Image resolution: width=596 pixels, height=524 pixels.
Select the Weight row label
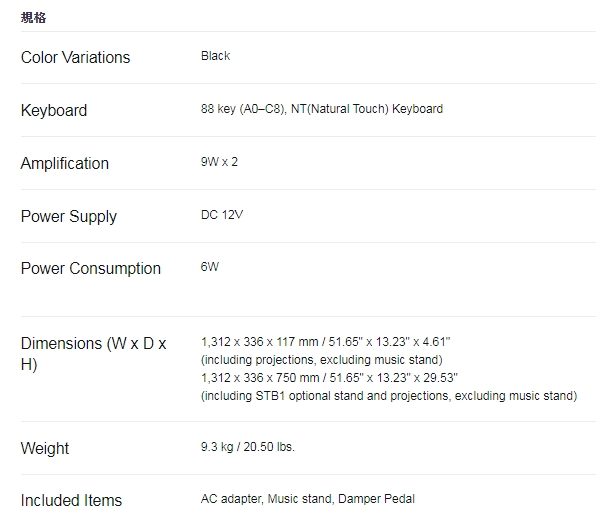(45, 448)
